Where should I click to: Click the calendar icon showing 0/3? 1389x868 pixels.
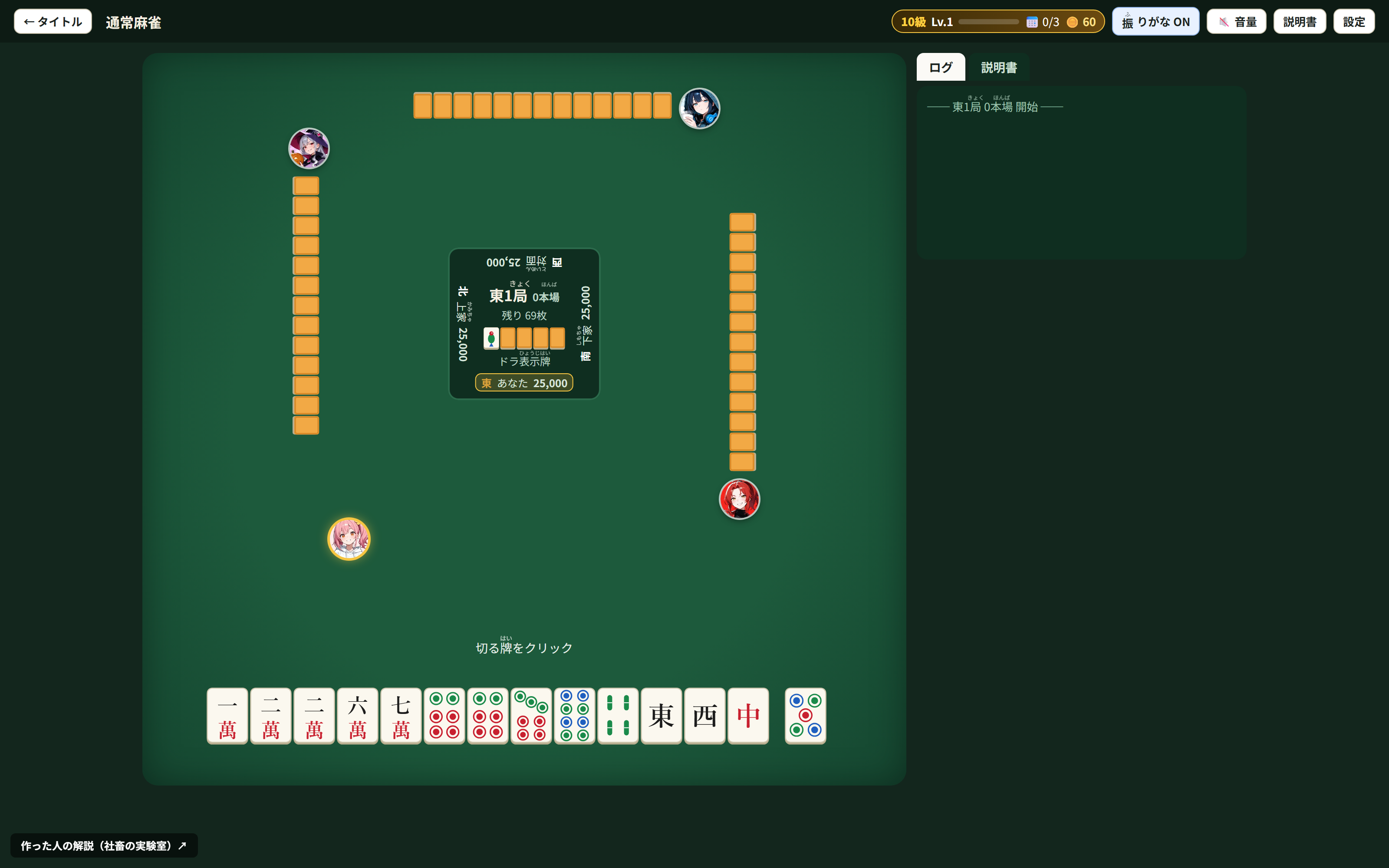[x=1031, y=23]
